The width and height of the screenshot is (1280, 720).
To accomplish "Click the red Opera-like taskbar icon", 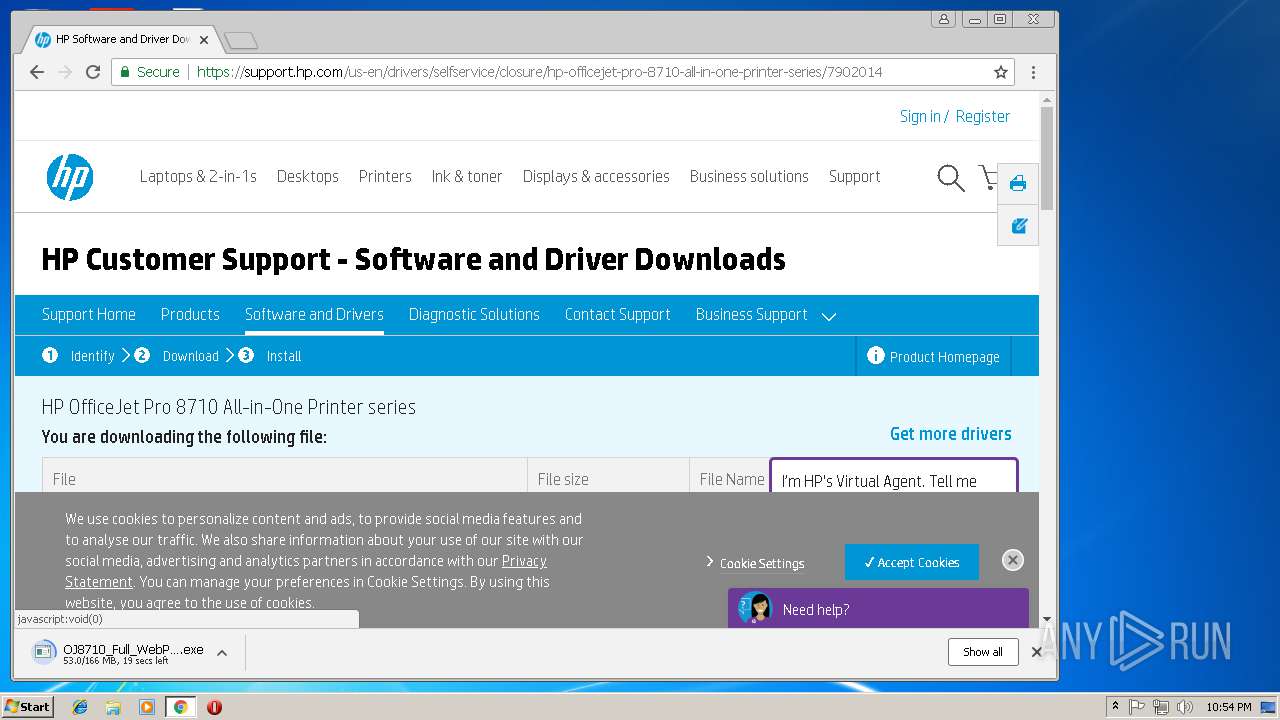I will point(214,707).
